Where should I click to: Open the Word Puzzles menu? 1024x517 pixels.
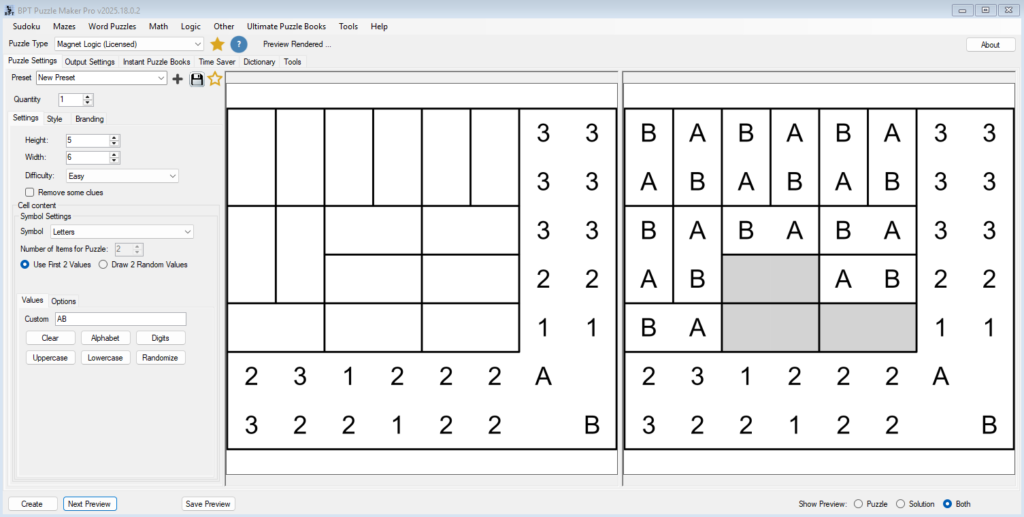coord(112,26)
